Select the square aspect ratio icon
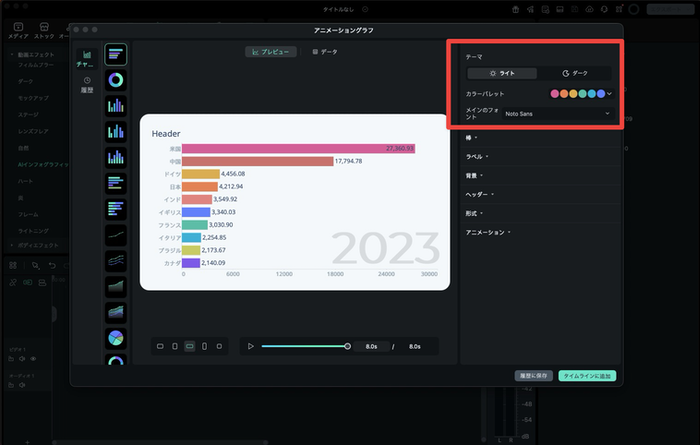The height and width of the screenshot is (445, 700). [219, 346]
